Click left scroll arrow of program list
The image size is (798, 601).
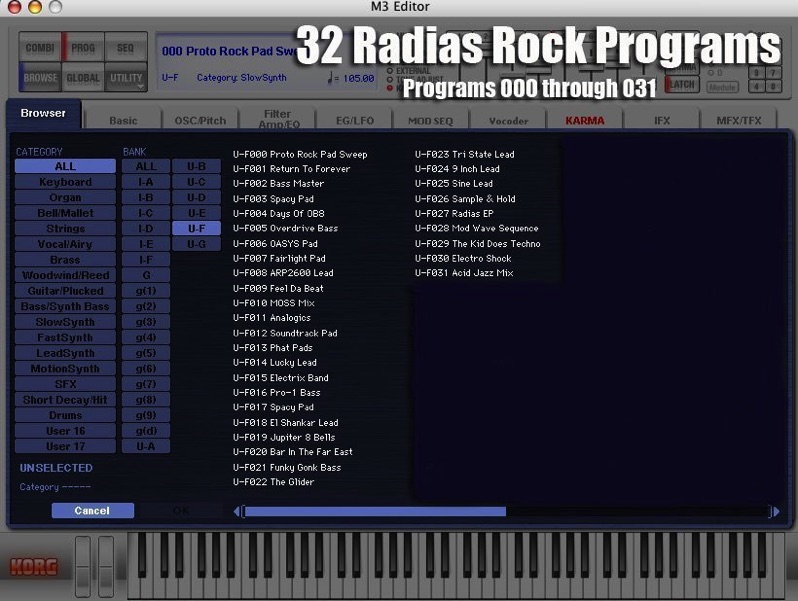coord(237,511)
